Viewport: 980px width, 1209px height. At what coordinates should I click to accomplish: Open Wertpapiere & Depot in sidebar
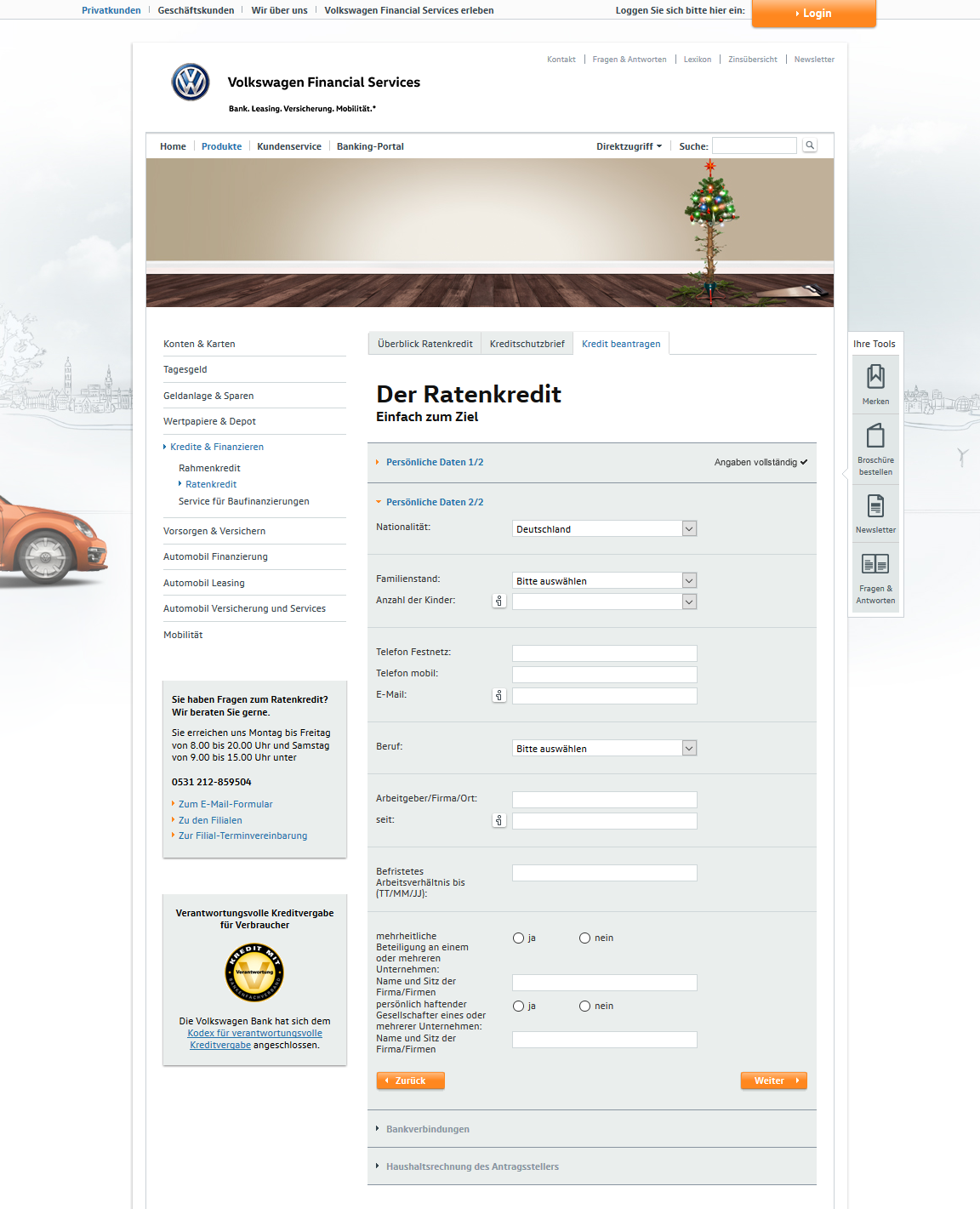coord(209,421)
